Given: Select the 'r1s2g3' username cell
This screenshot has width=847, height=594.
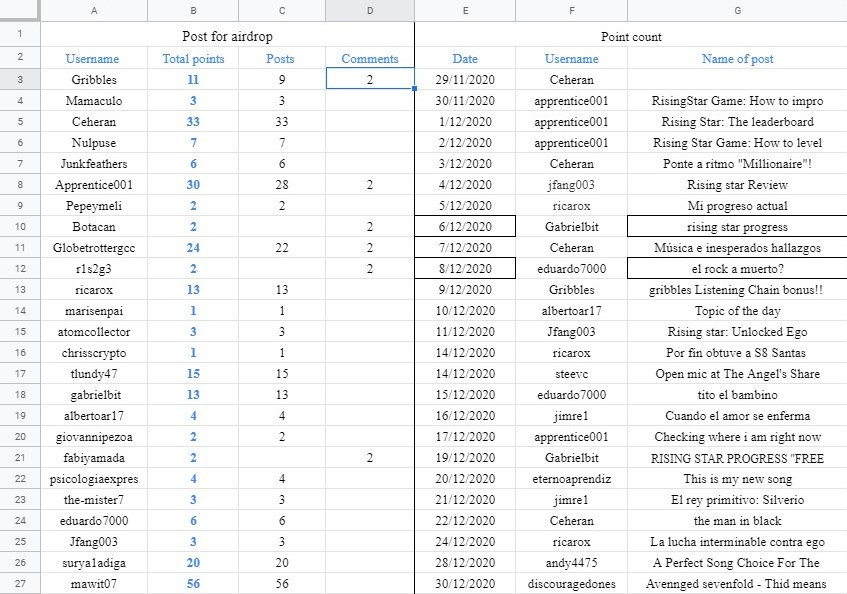Looking at the screenshot, I should [94, 269].
